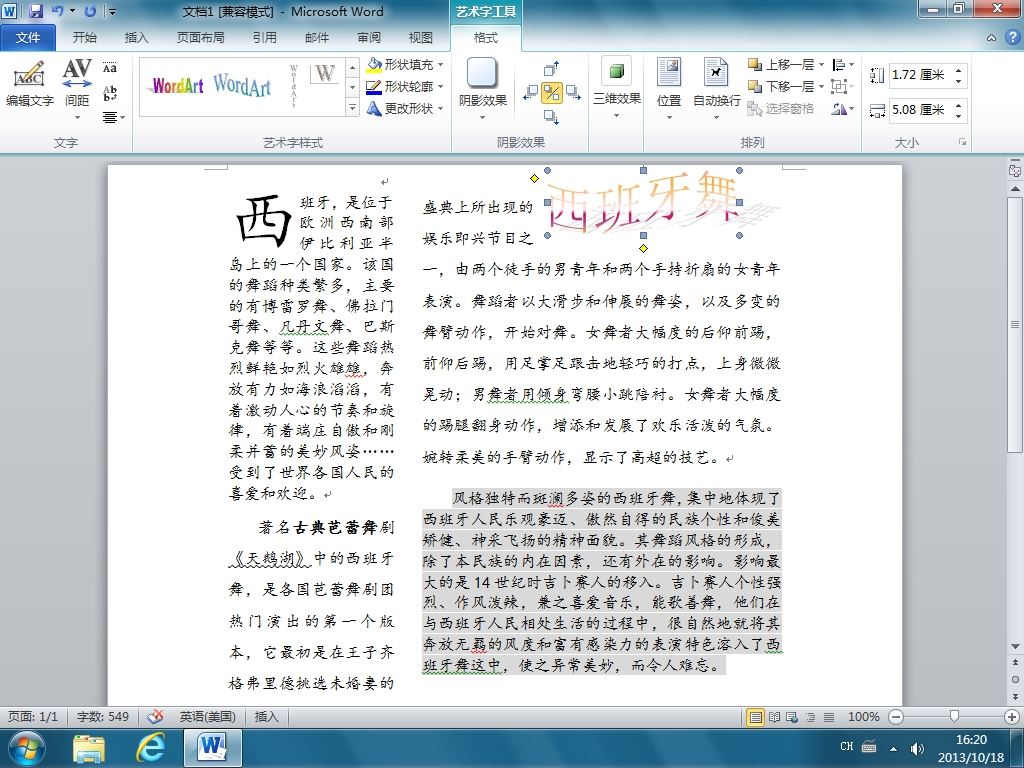Open the 间距 (Spacing) AV button
Viewport: 1024px width, 768px height.
point(76,84)
